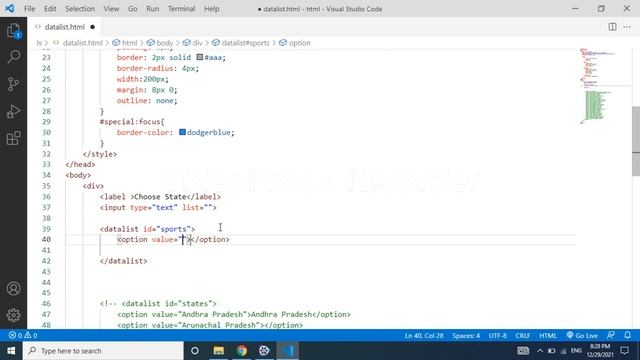Click line number 37 in gutter
Screen dimensions: 640x360
click(46, 207)
